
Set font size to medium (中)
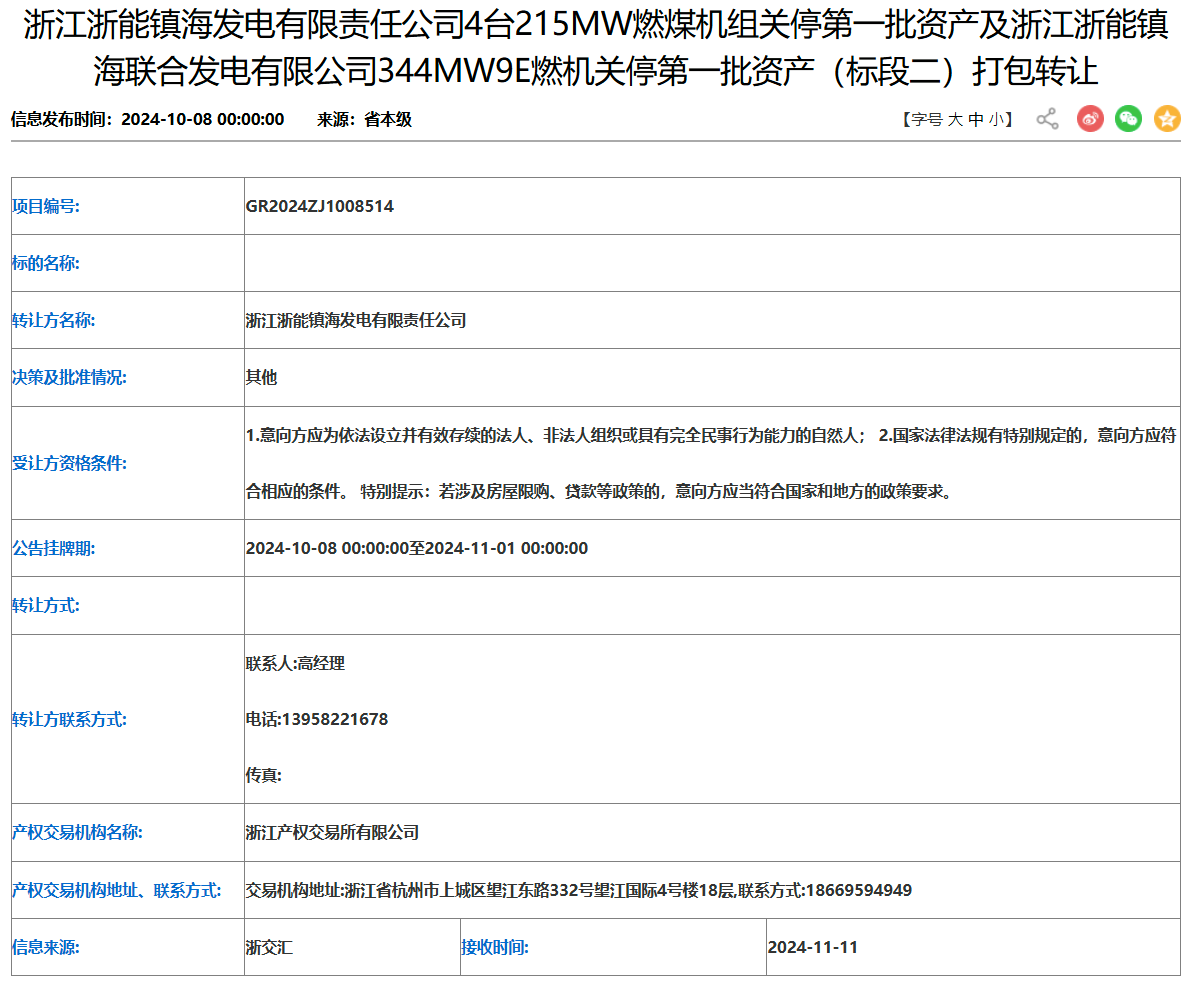coord(976,120)
